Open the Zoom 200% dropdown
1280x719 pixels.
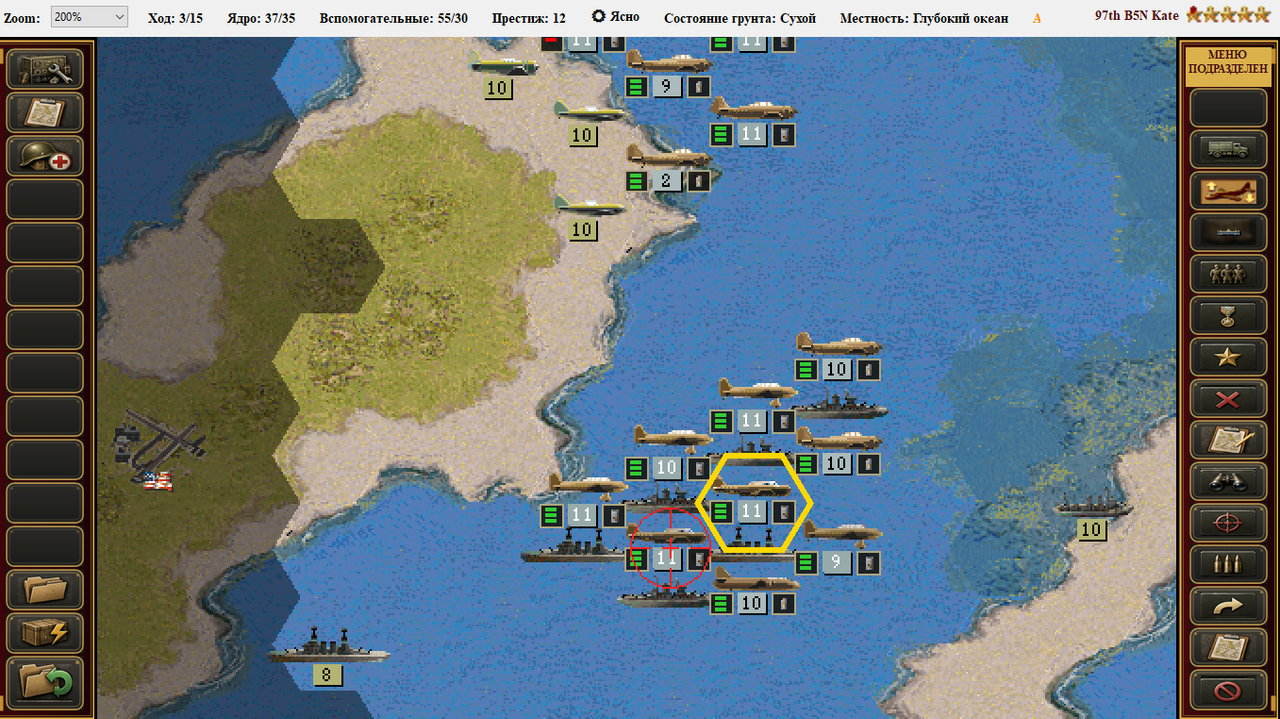[89, 17]
